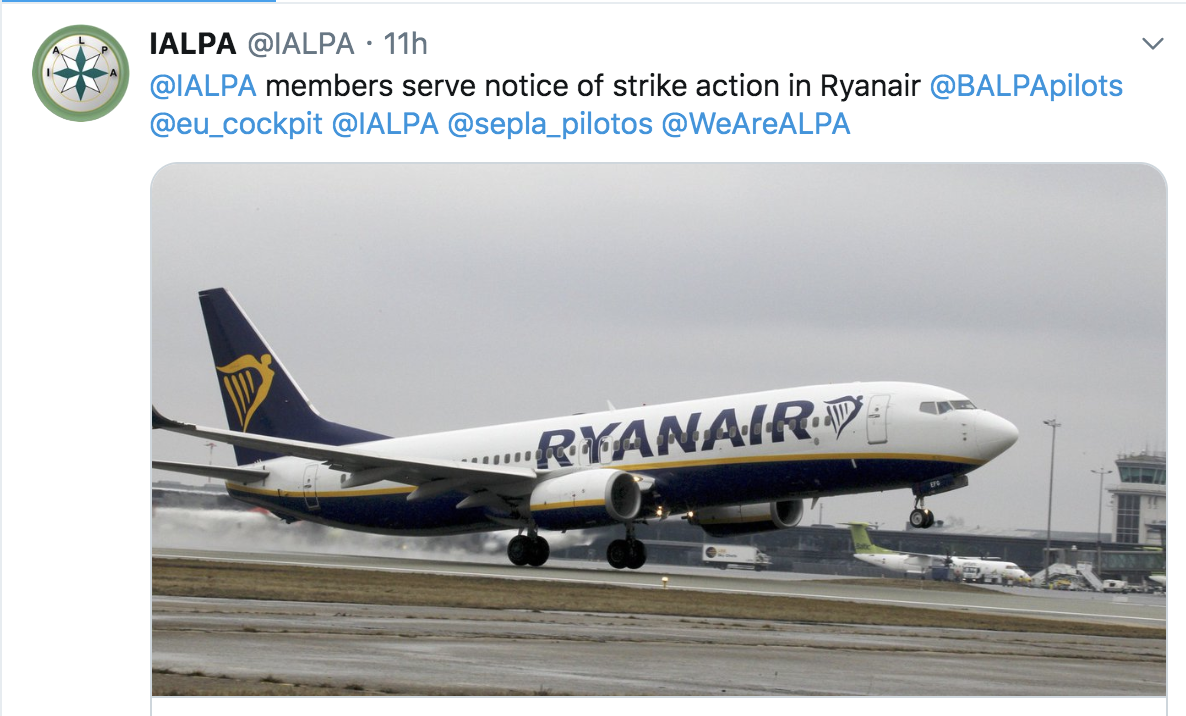Viewport: 1186px width, 716px height.
Task: Click RYANAIR lettering on the fuselage
Action: click(675, 431)
